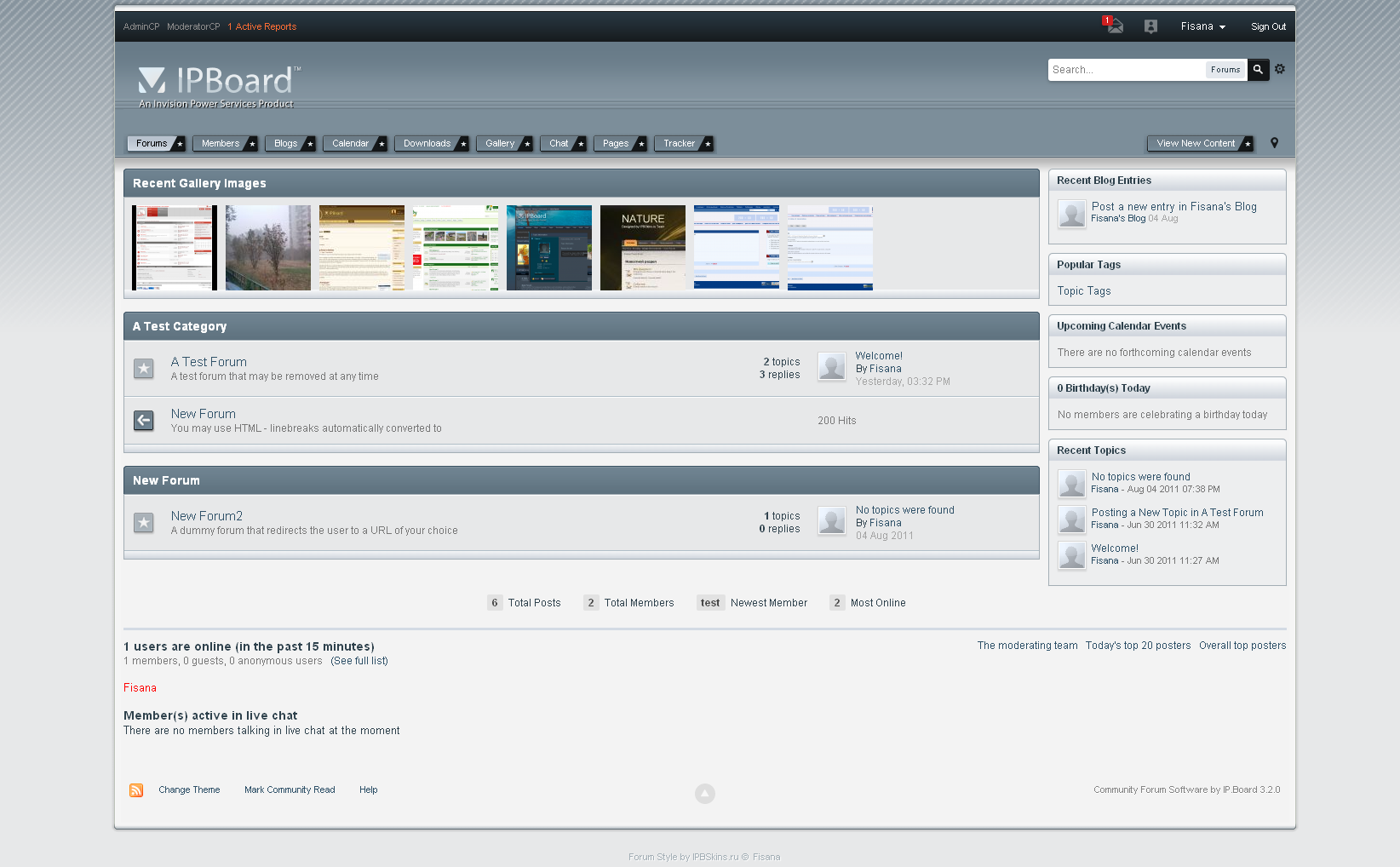The image size is (1400, 867).
Task: Click the star icon beside A Test Forum
Action: 144,369
